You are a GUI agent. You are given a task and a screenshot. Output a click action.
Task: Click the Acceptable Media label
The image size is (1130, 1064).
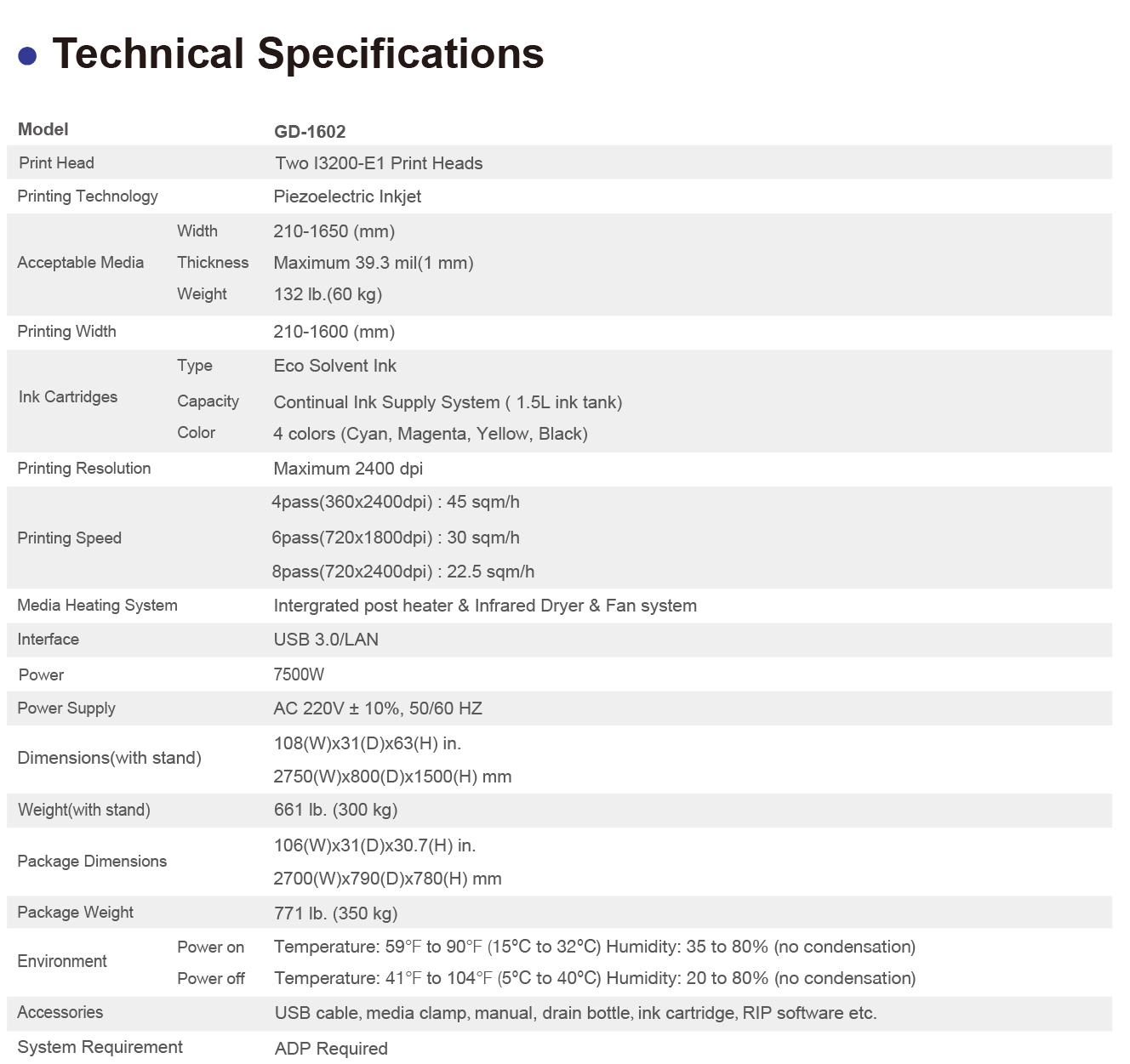tap(80, 263)
